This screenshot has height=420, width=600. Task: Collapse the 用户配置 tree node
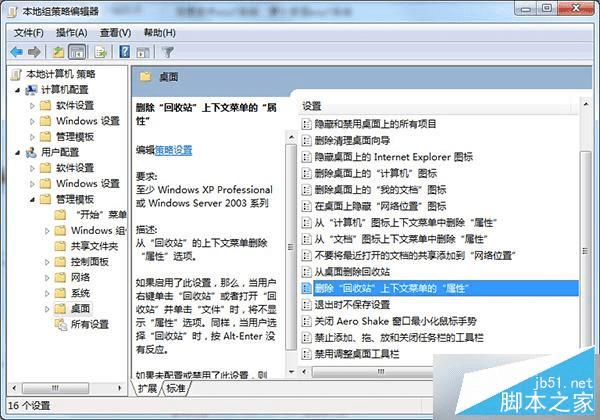18,153
